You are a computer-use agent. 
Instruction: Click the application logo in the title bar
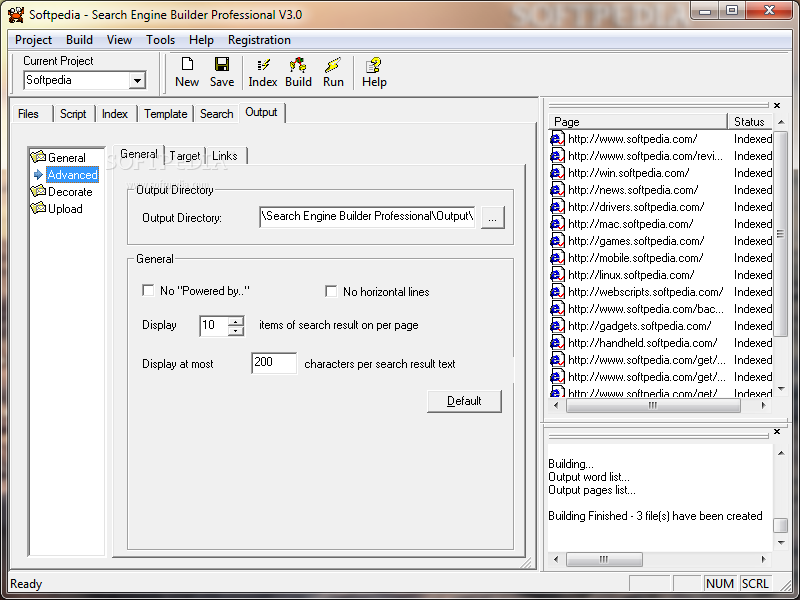click(x=15, y=14)
